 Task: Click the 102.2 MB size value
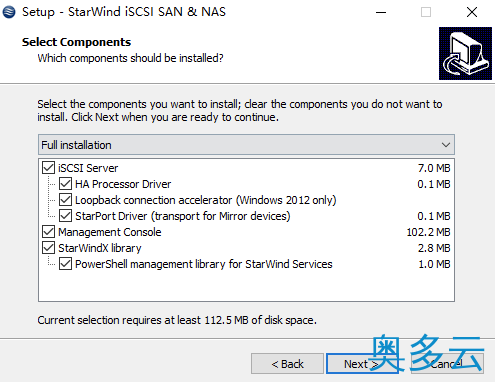point(428,232)
